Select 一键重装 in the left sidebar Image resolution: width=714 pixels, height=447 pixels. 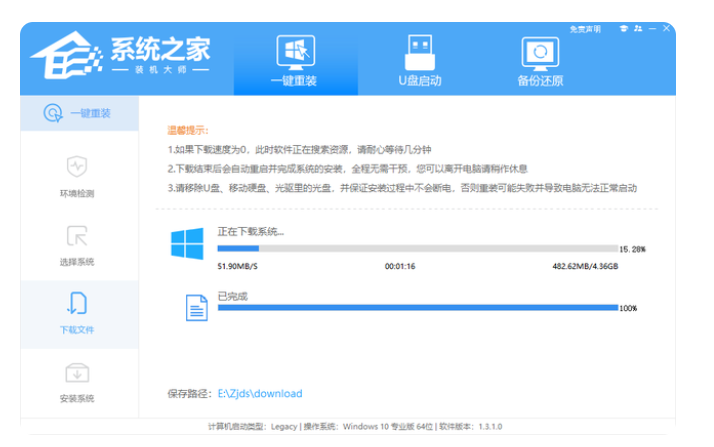(79, 114)
